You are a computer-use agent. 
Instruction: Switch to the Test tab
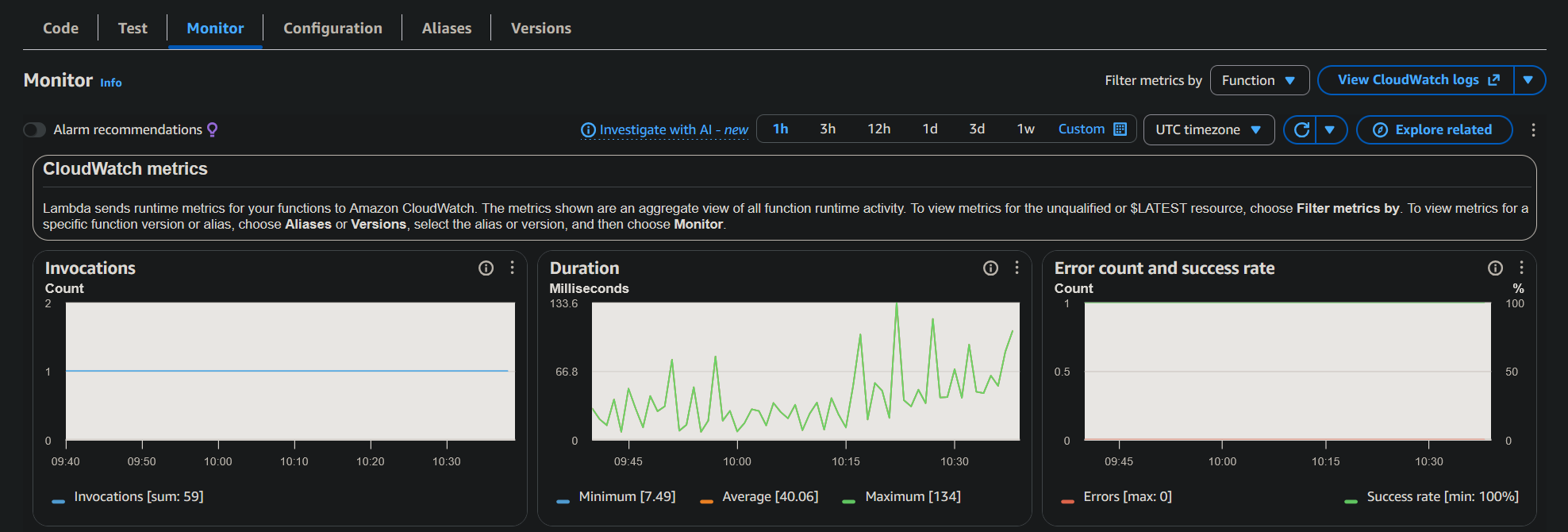[133, 28]
